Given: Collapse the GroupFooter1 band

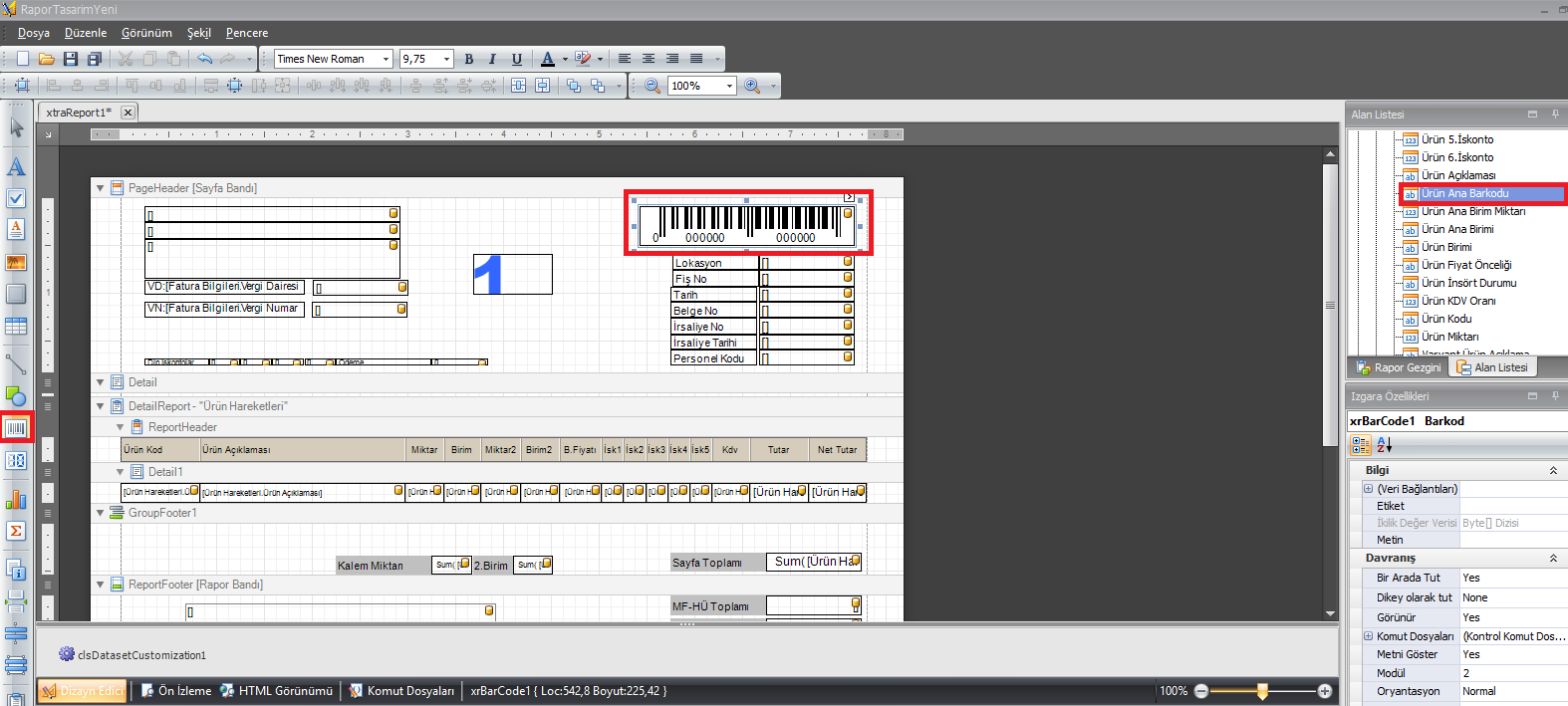Looking at the screenshot, I should (x=100, y=513).
